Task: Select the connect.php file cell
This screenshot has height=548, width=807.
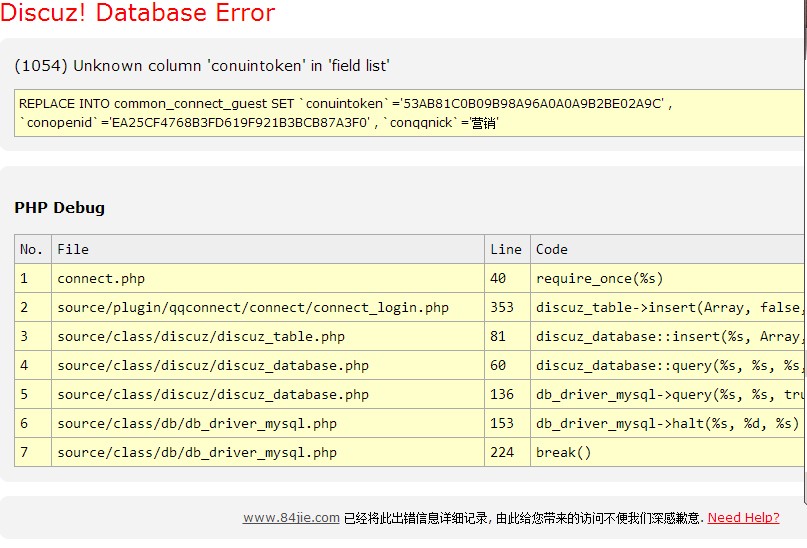Action: coord(268,278)
